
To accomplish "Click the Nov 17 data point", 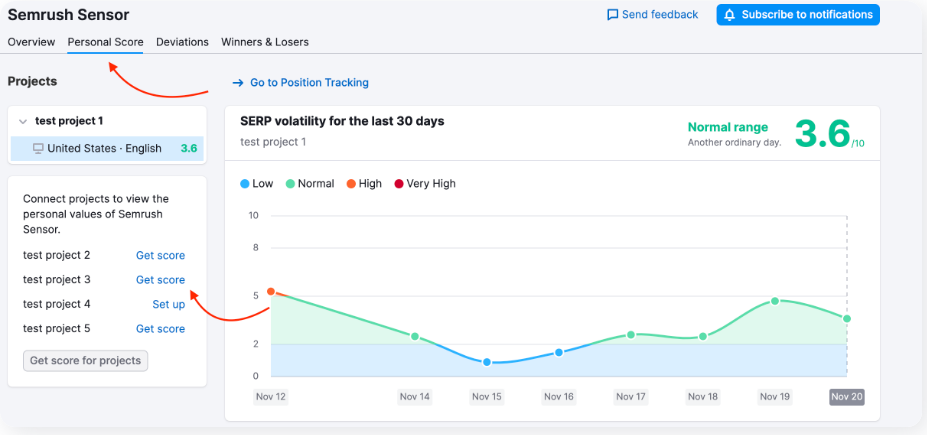I will (631, 335).
